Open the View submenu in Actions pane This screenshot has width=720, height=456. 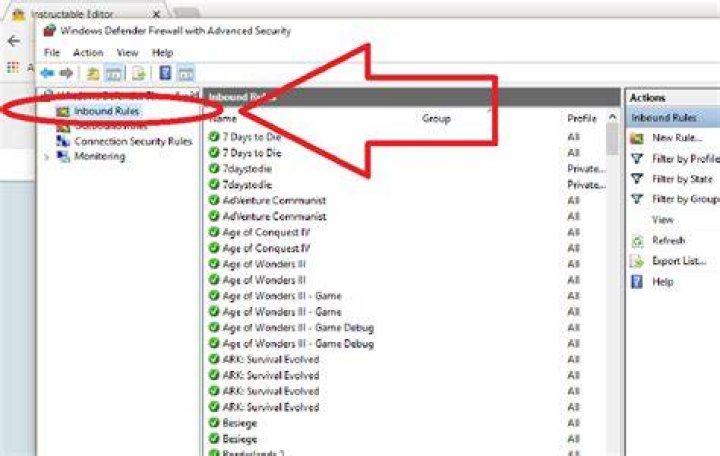point(663,220)
